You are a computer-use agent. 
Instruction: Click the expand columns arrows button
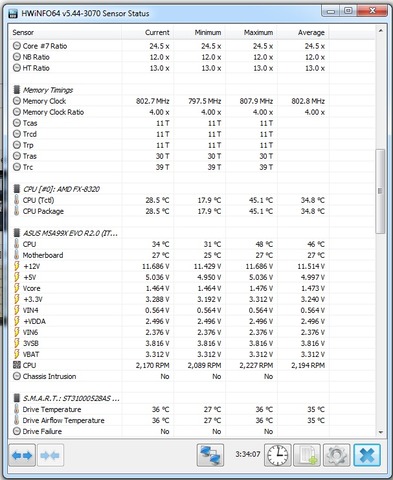pyautogui.click(x=22, y=455)
